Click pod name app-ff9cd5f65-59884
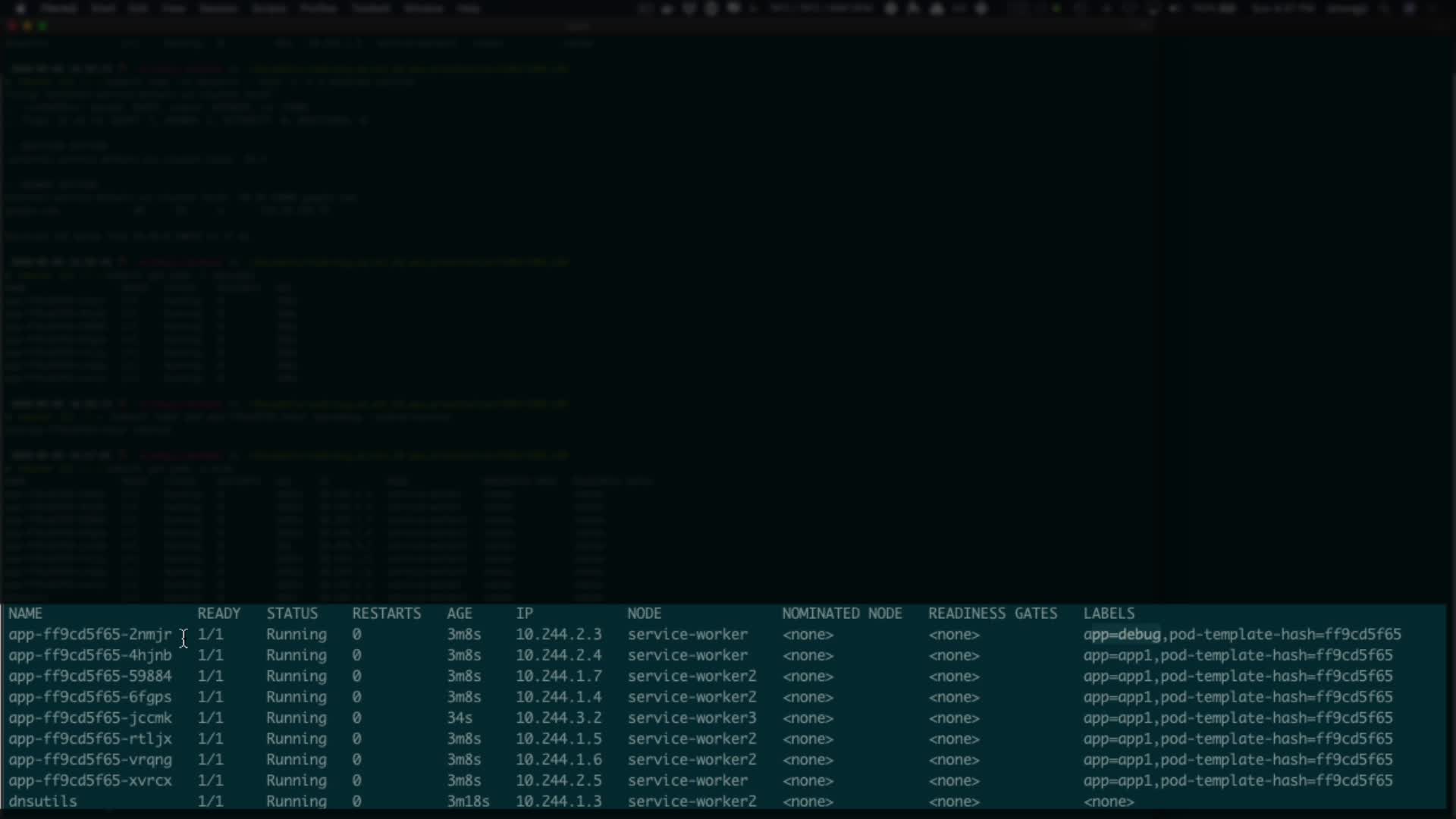The width and height of the screenshot is (1456, 819). pyautogui.click(x=89, y=676)
